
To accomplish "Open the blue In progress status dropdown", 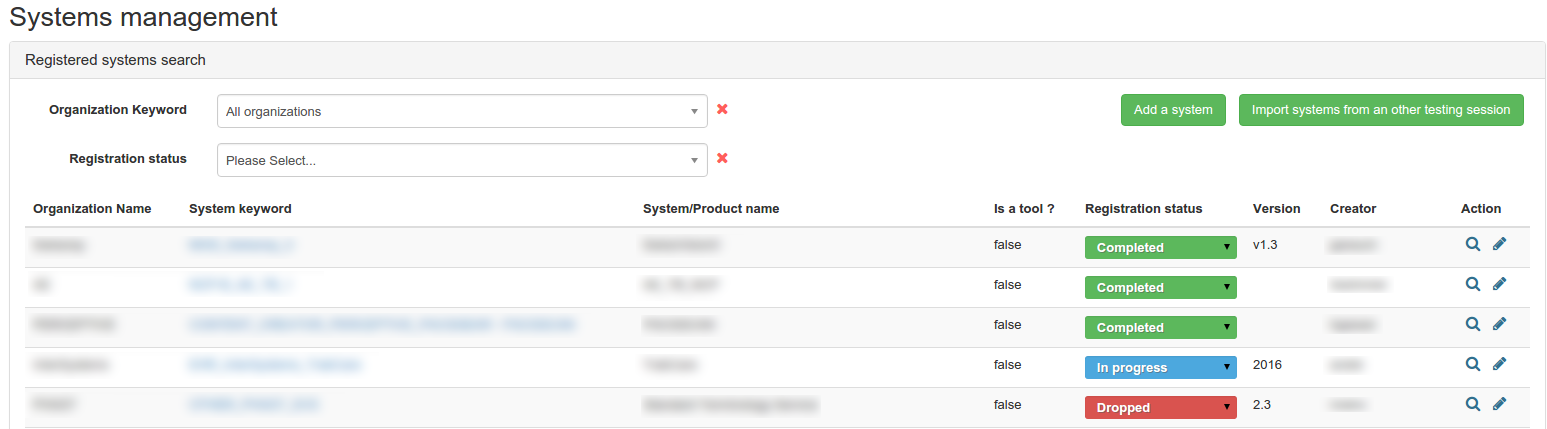I will (1160, 367).
